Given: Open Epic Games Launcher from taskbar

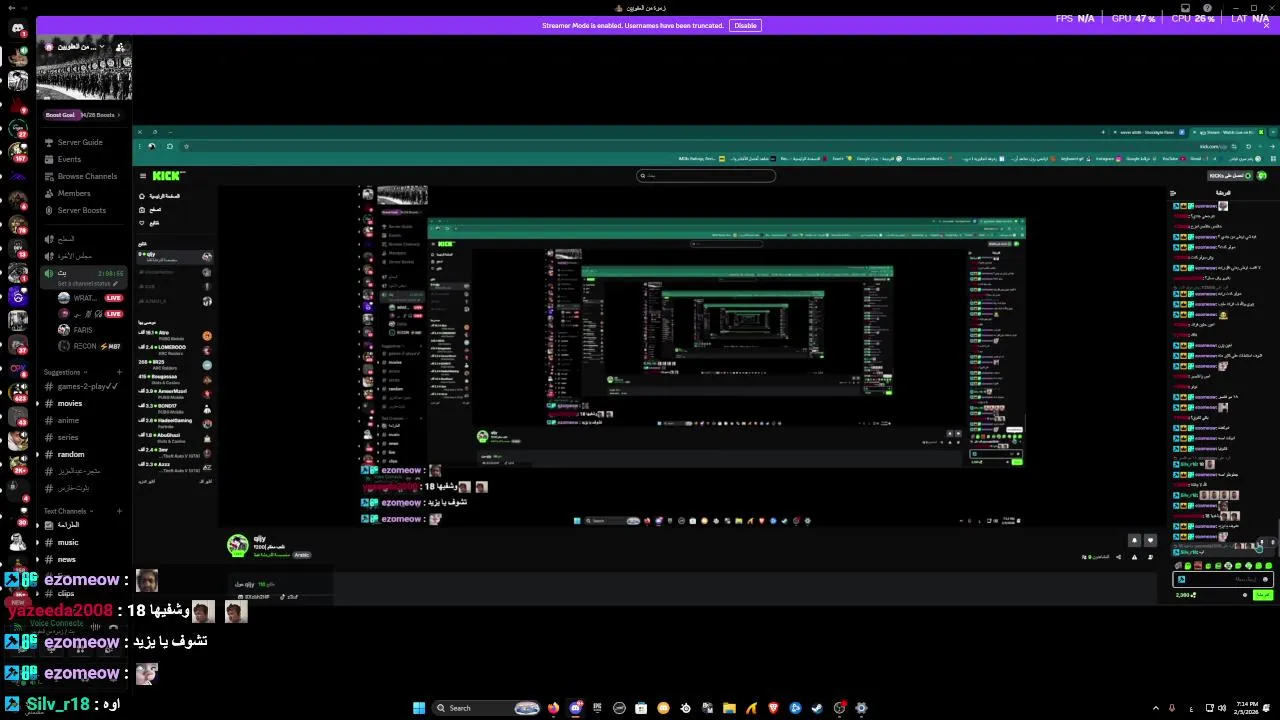Looking at the screenshot, I should click(597, 708).
